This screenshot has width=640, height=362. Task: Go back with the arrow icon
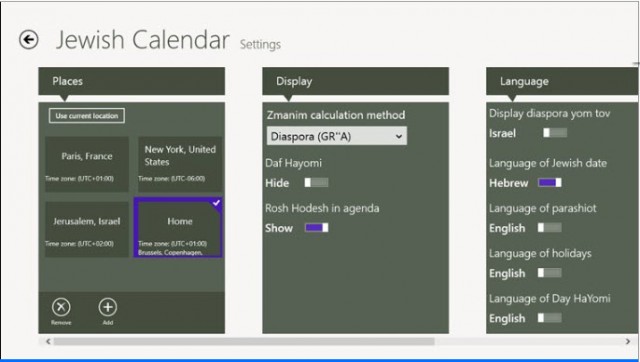point(29,40)
